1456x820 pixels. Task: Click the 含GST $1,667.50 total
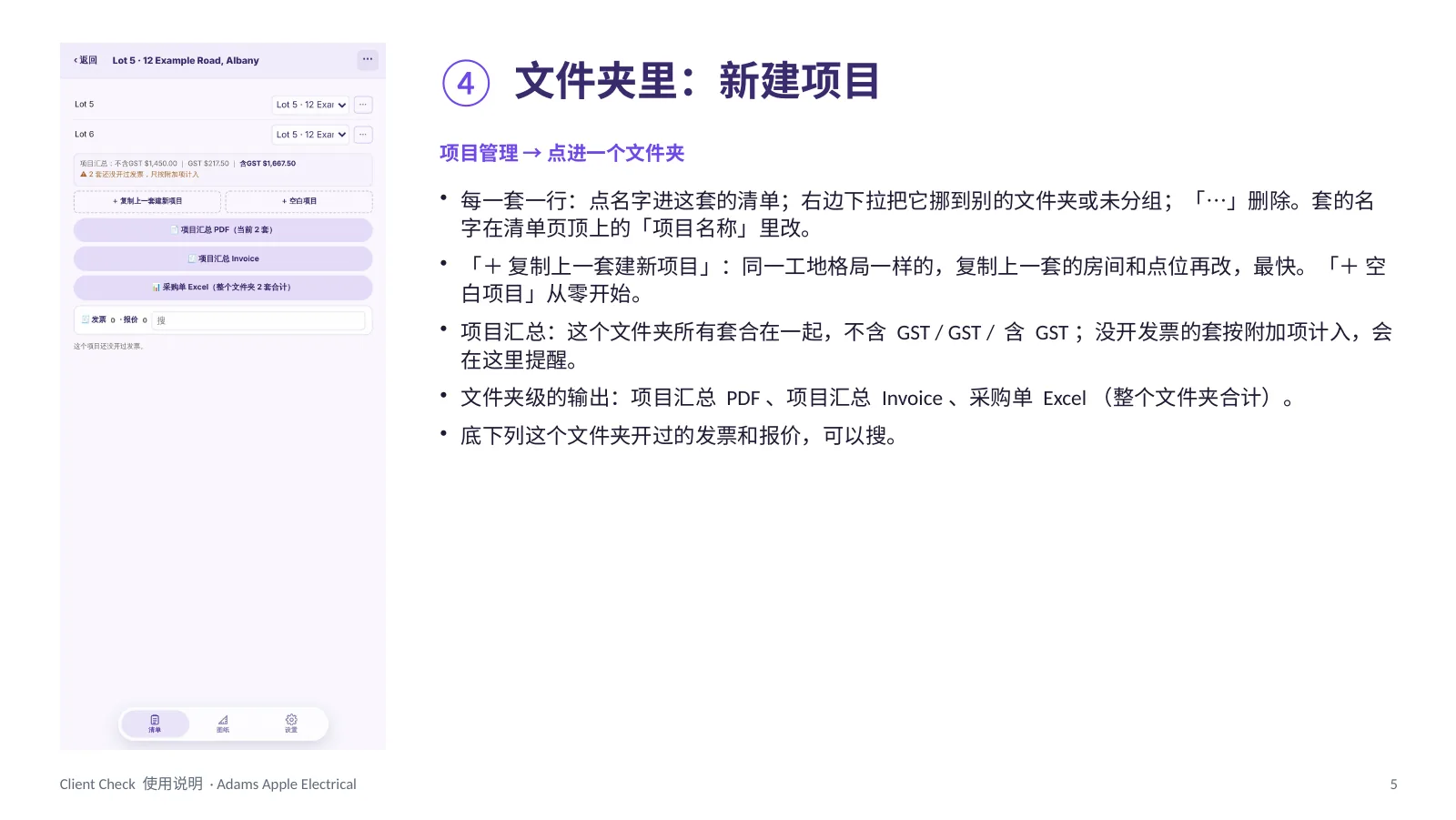point(268,164)
